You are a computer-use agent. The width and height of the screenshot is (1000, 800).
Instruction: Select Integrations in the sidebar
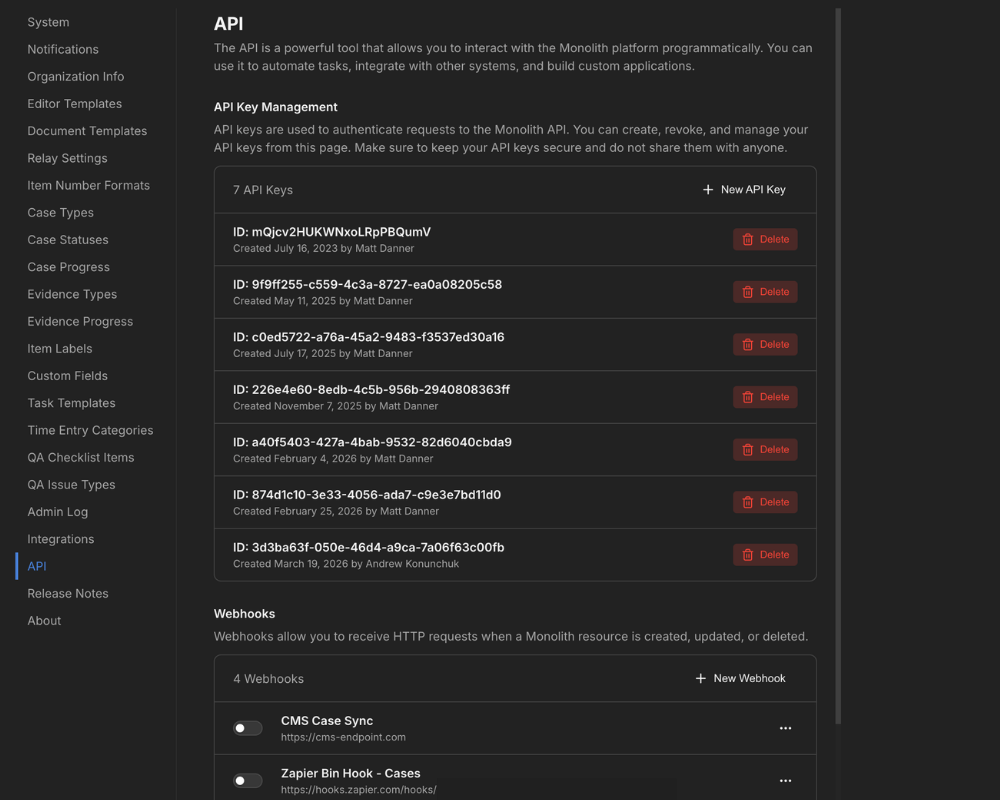(x=60, y=539)
